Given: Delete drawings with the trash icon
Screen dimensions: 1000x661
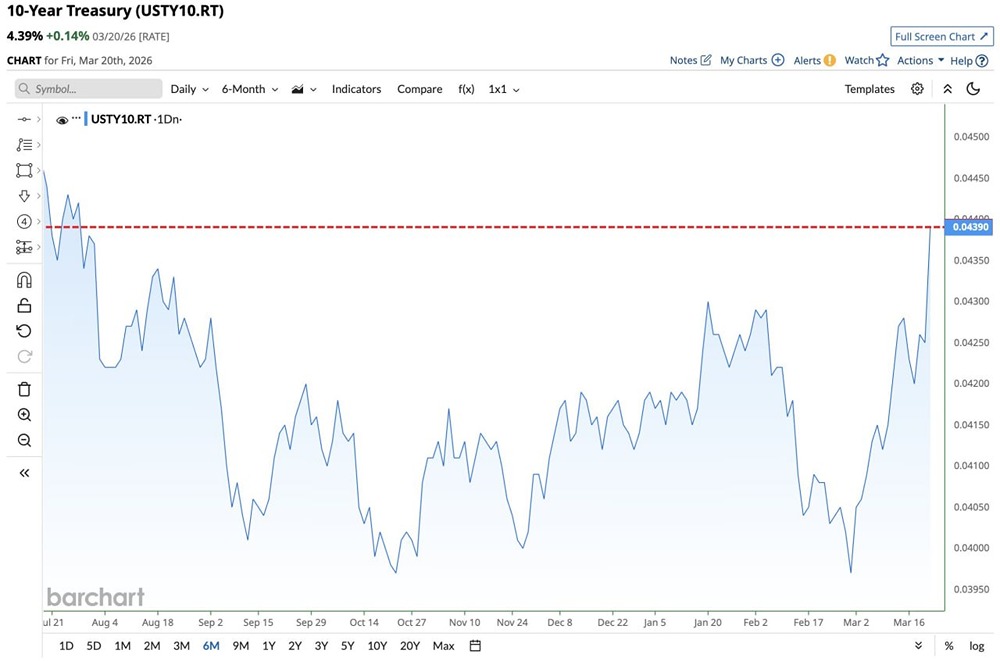Looking at the screenshot, I should (25, 389).
